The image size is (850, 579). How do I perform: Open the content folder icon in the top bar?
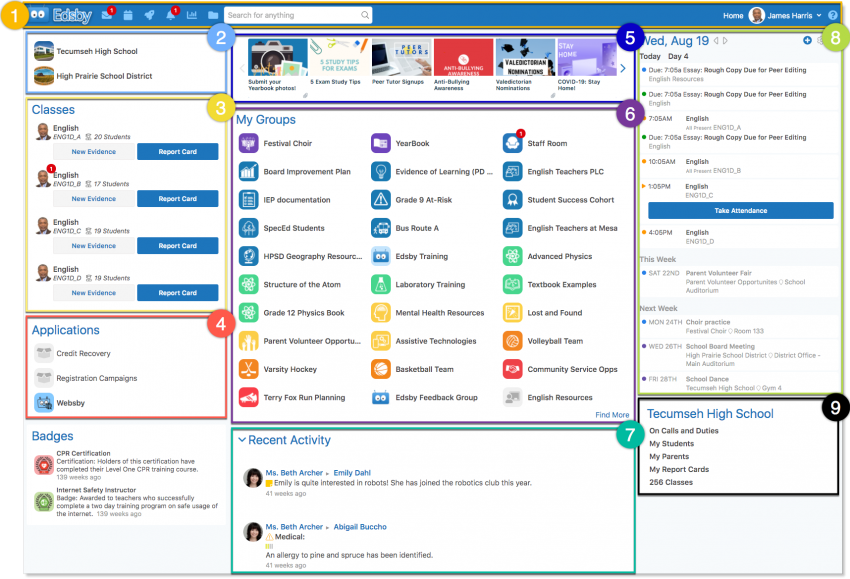(213, 14)
